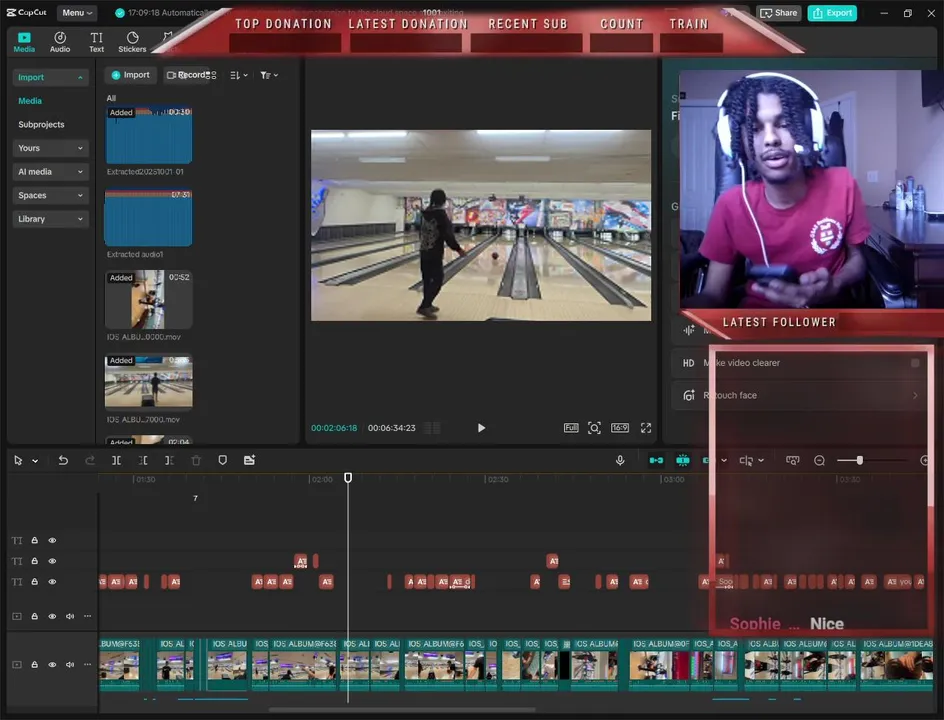The image size is (944, 720).
Task: Click the undo arrow in timeline toolbar
Action: coord(63,461)
